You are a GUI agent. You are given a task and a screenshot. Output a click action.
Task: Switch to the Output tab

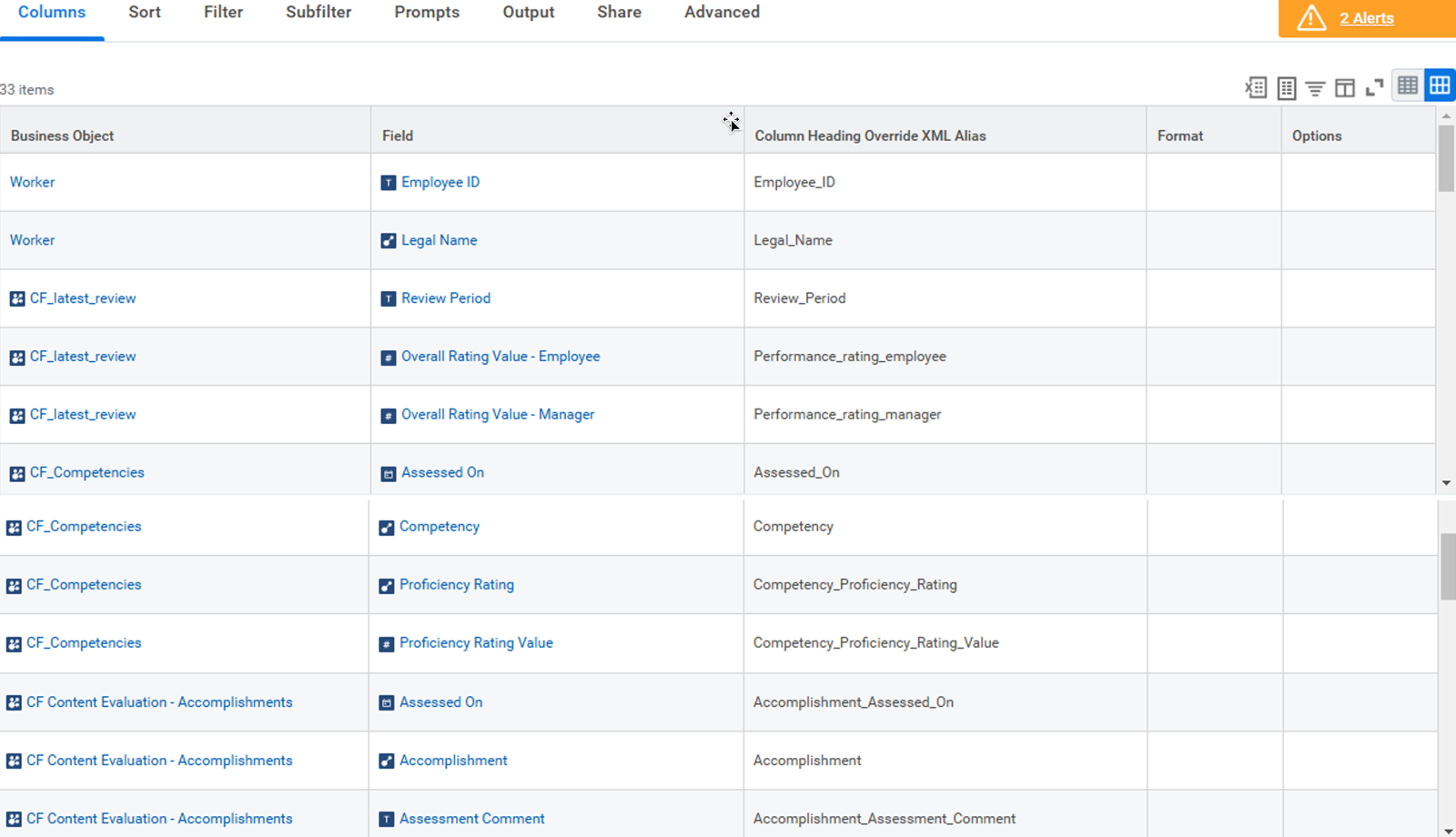[529, 13]
